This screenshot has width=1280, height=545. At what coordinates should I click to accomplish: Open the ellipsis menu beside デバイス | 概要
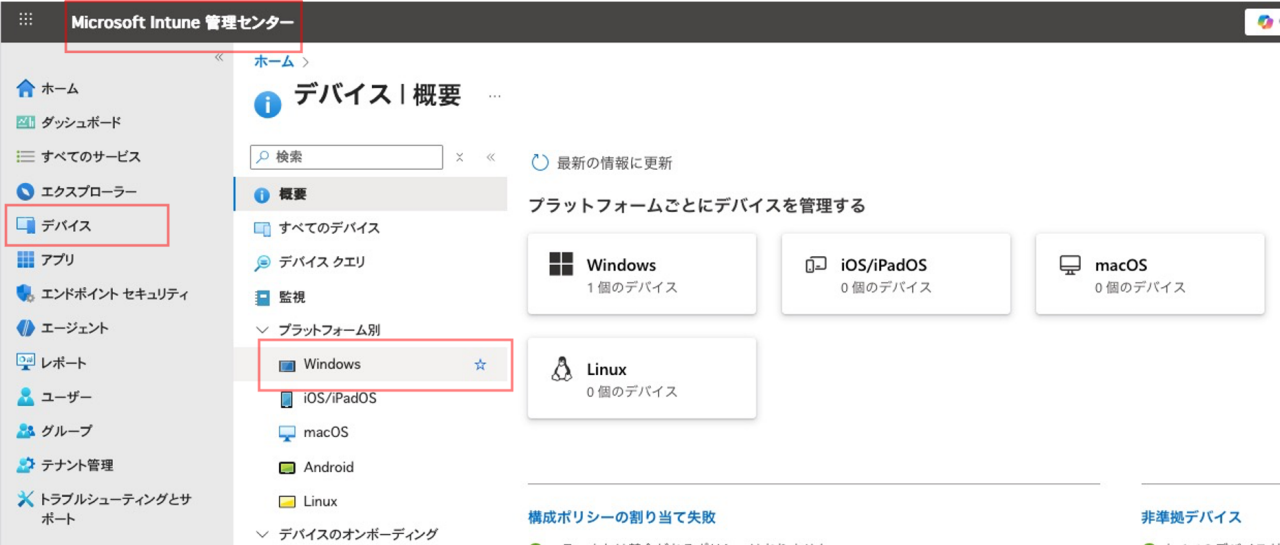coord(494,97)
